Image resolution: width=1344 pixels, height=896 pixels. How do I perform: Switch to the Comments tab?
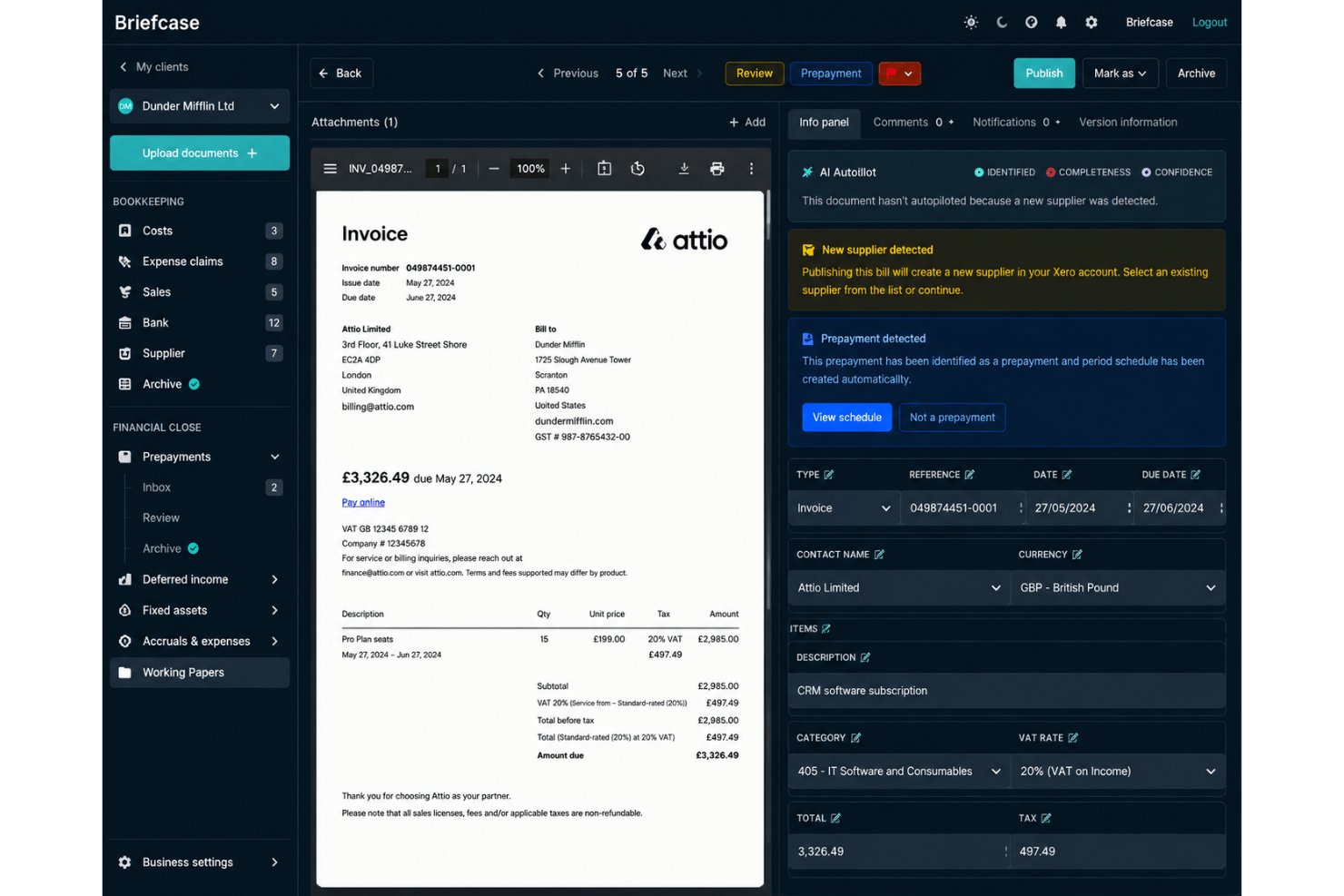[x=913, y=123]
